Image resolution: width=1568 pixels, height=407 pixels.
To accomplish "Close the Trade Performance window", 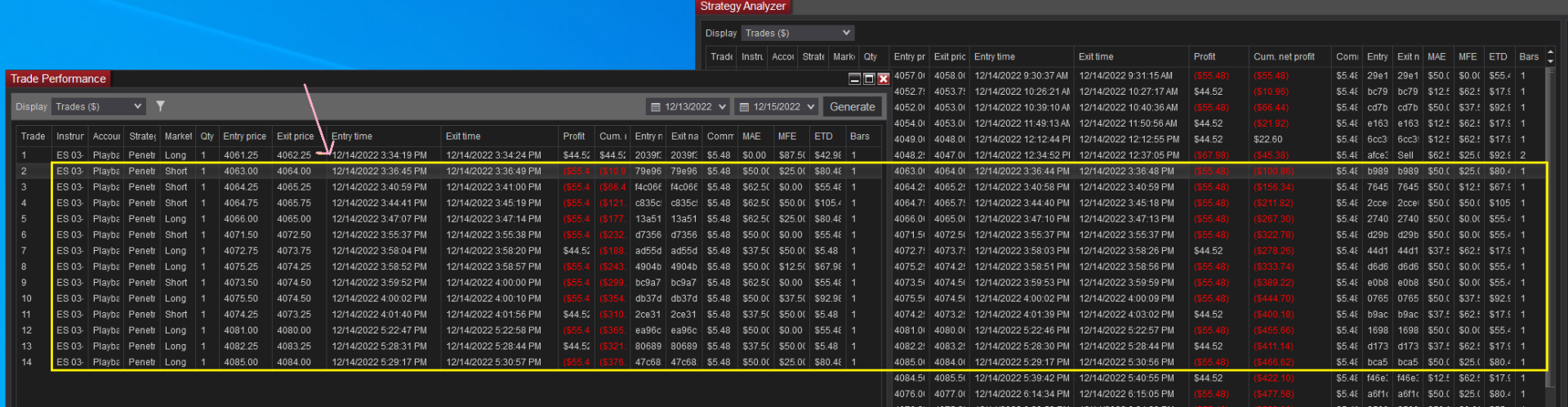I will coord(884,79).
